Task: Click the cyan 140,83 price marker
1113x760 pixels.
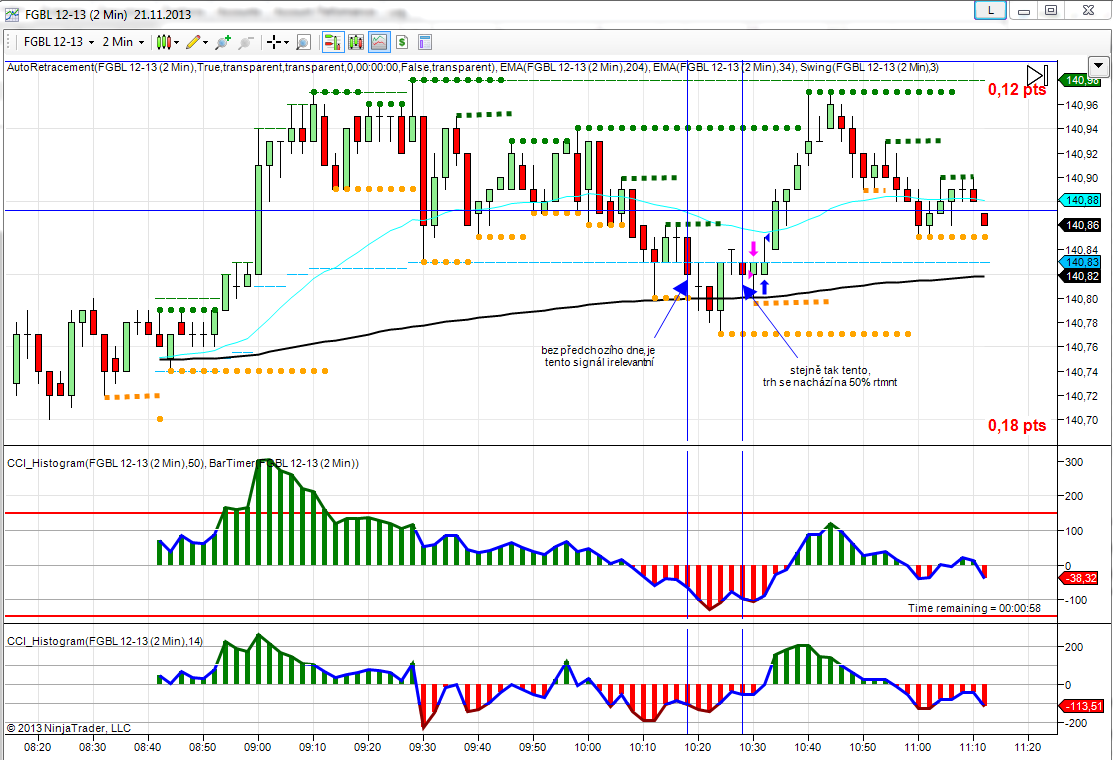Action: click(1081, 263)
